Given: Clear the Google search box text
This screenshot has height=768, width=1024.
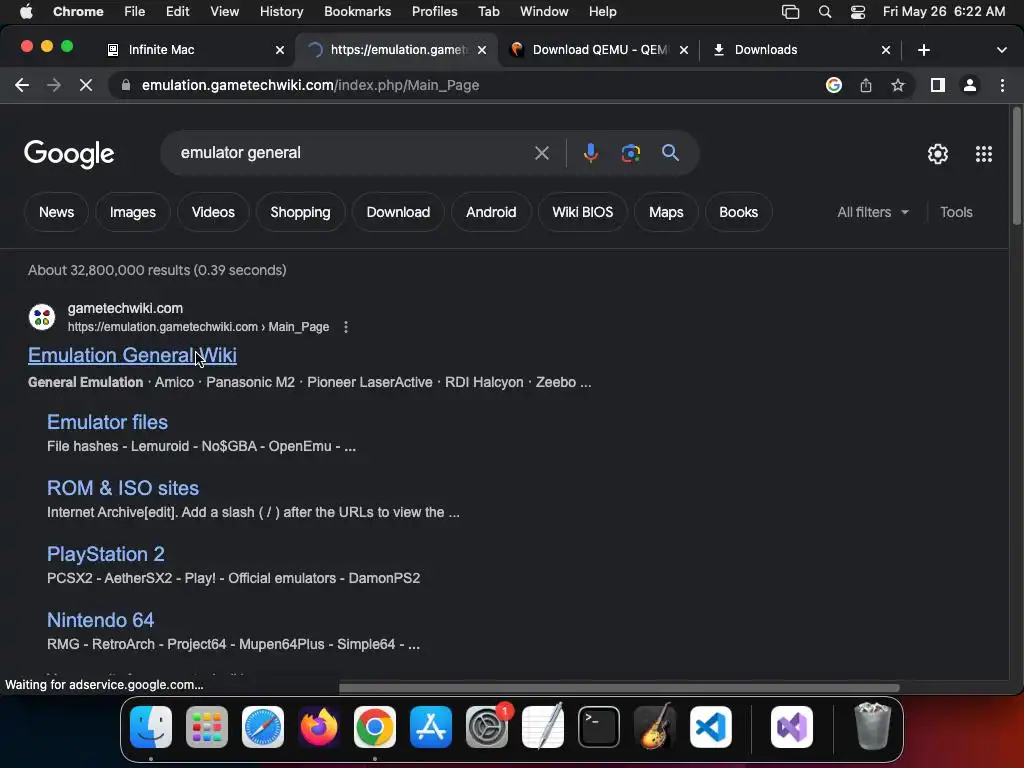Looking at the screenshot, I should (x=541, y=153).
